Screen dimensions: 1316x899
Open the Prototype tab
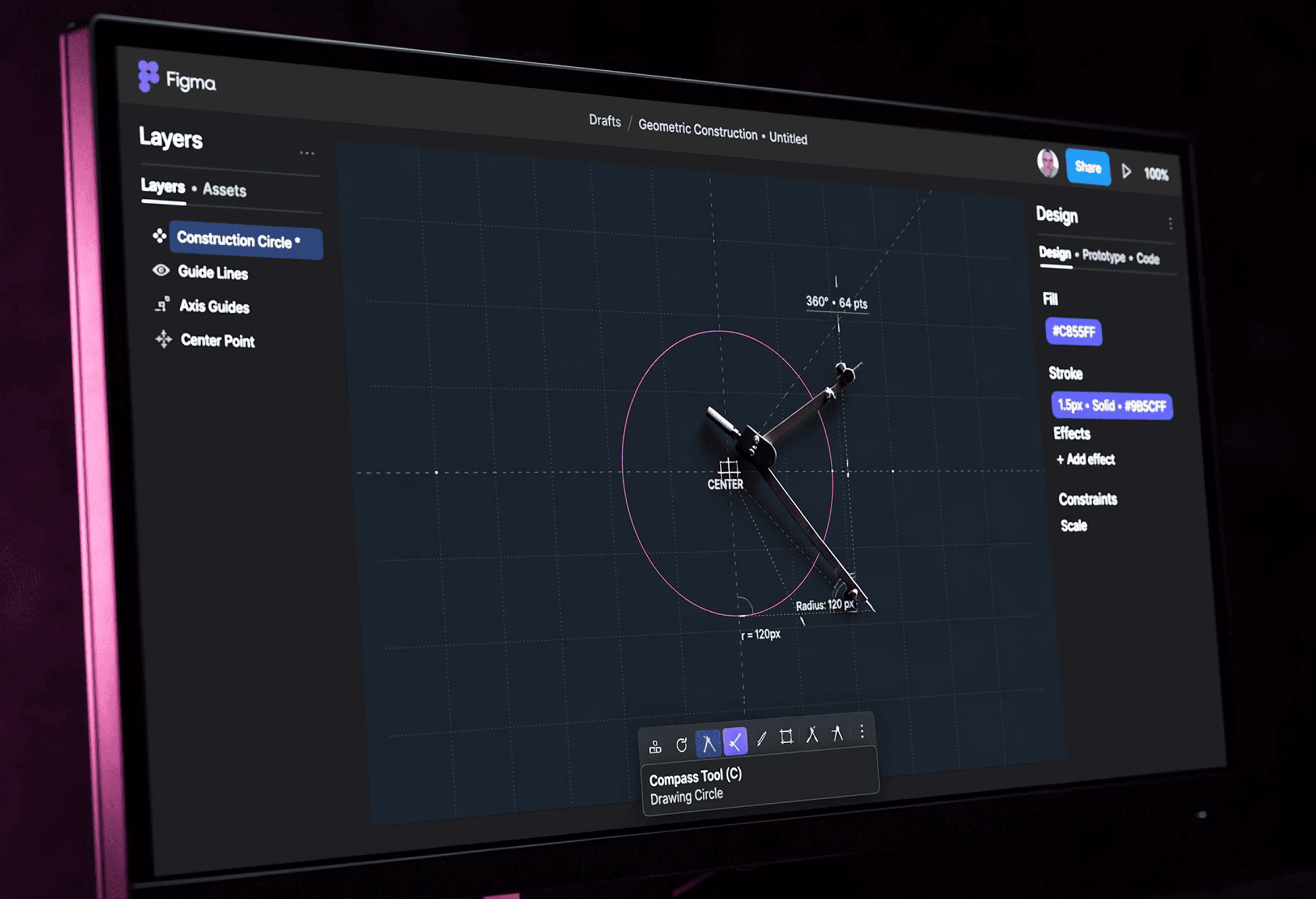1103,256
